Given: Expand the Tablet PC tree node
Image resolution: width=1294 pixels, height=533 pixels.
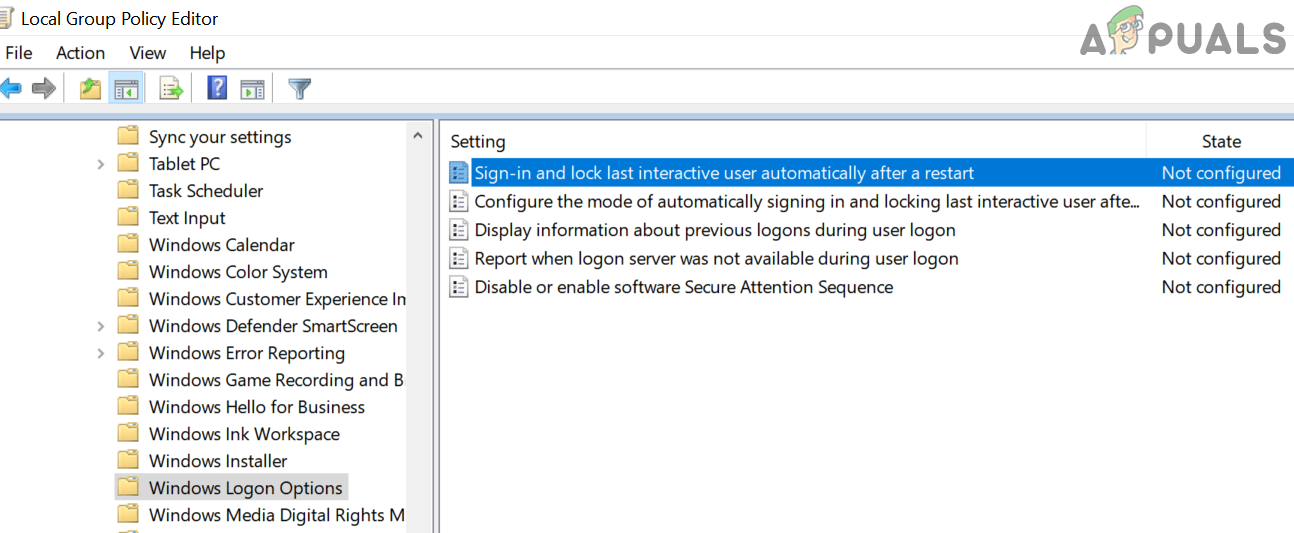Looking at the screenshot, I should 101,164.
